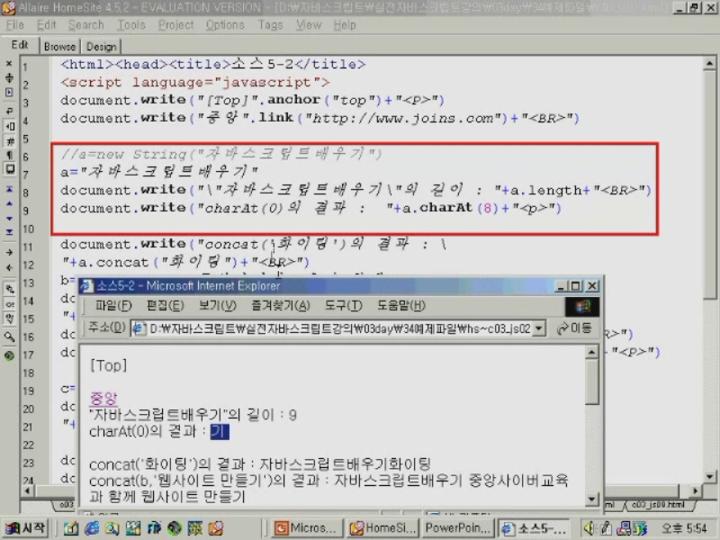This screenshot has height=540, width=720.
Task: Click the 시작 Start button
Action: coord(26,528)
